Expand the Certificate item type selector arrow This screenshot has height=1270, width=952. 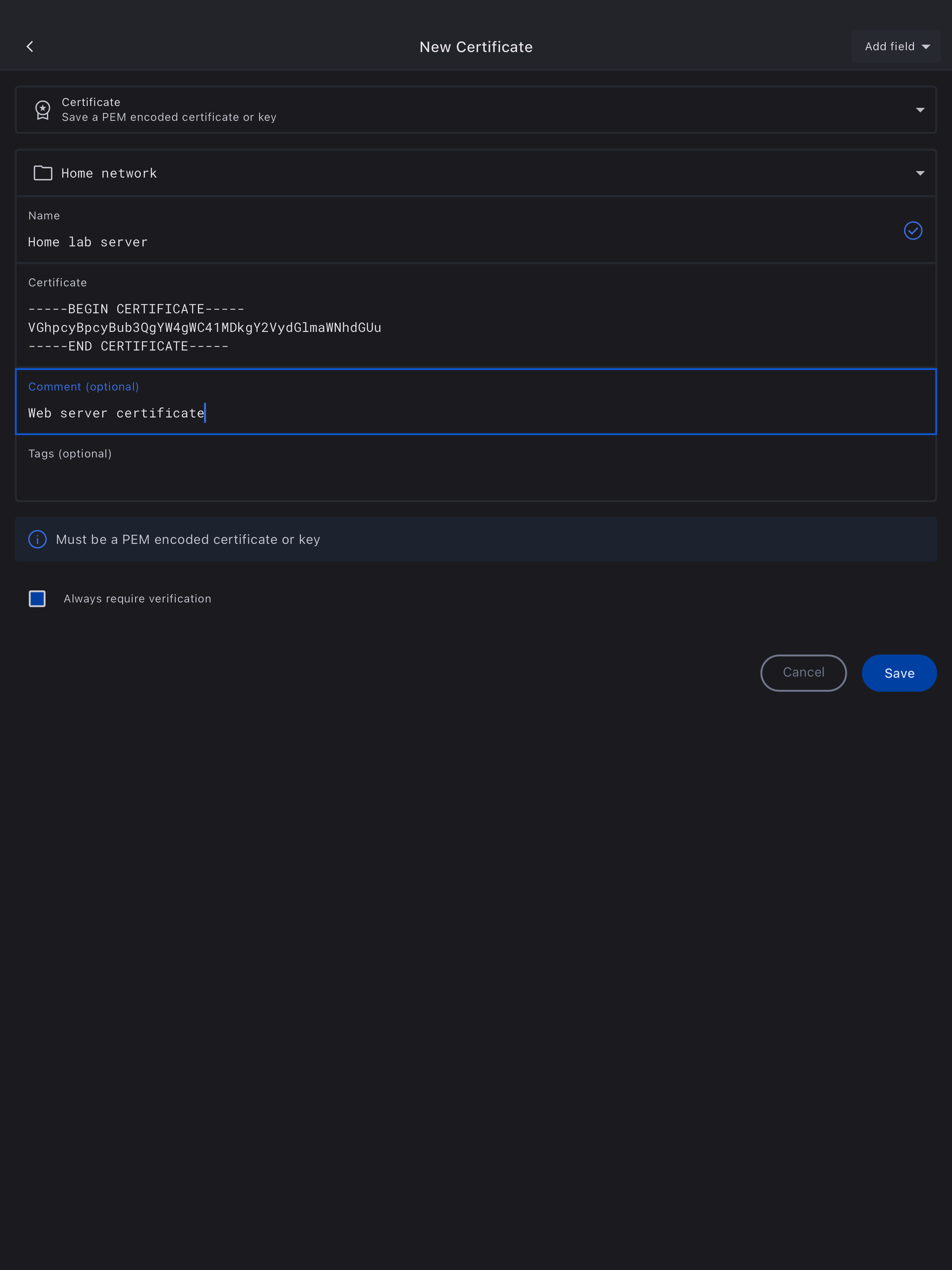[920, 110]
